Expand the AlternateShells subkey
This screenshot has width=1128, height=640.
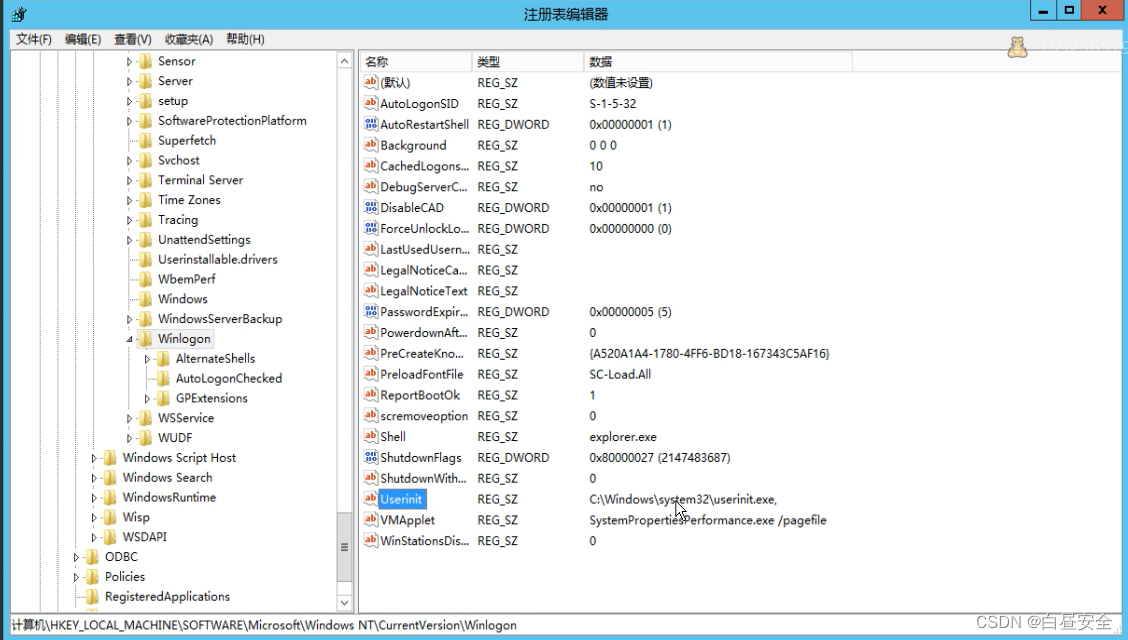(x=147, y=358)
